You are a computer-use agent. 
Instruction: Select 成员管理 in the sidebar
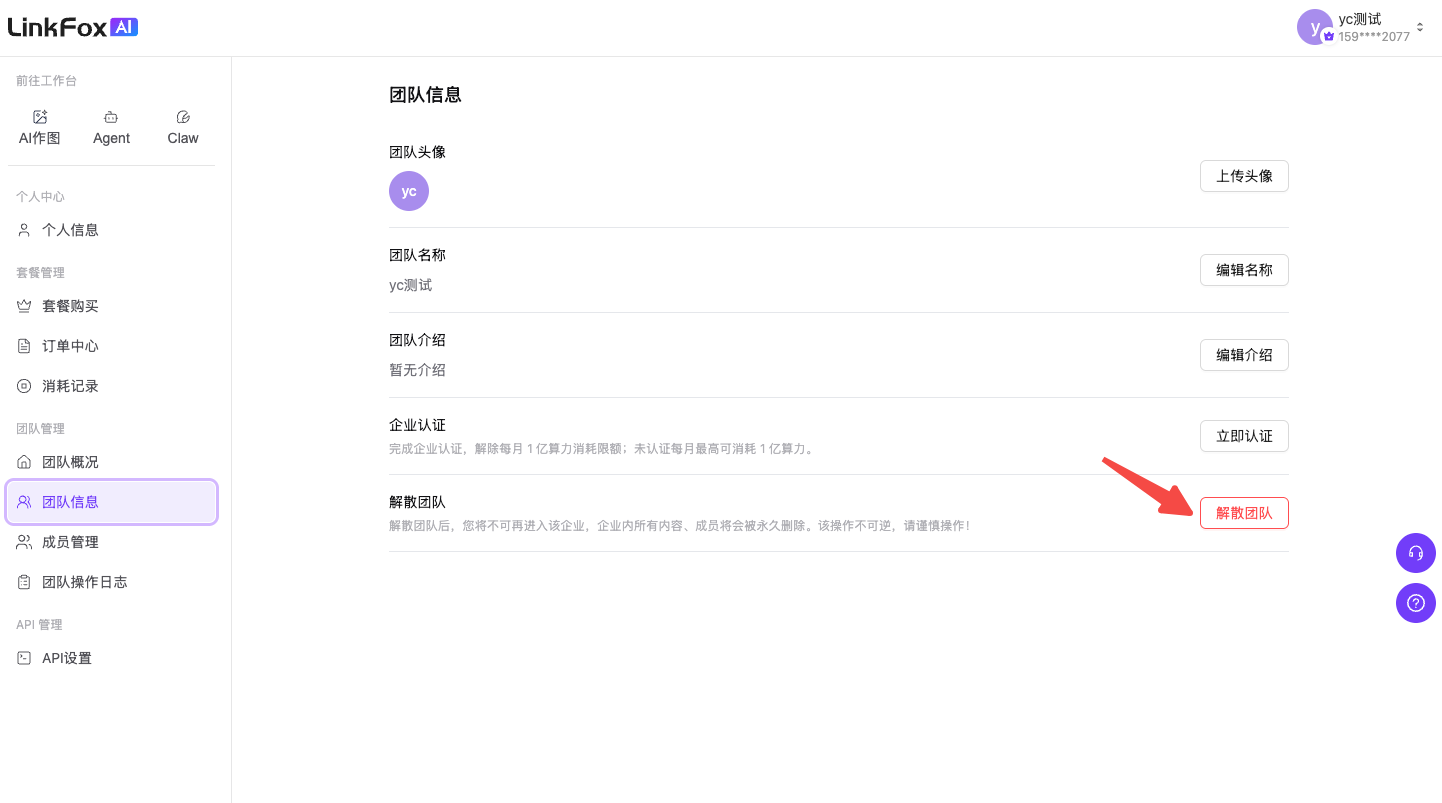(111, 542)
